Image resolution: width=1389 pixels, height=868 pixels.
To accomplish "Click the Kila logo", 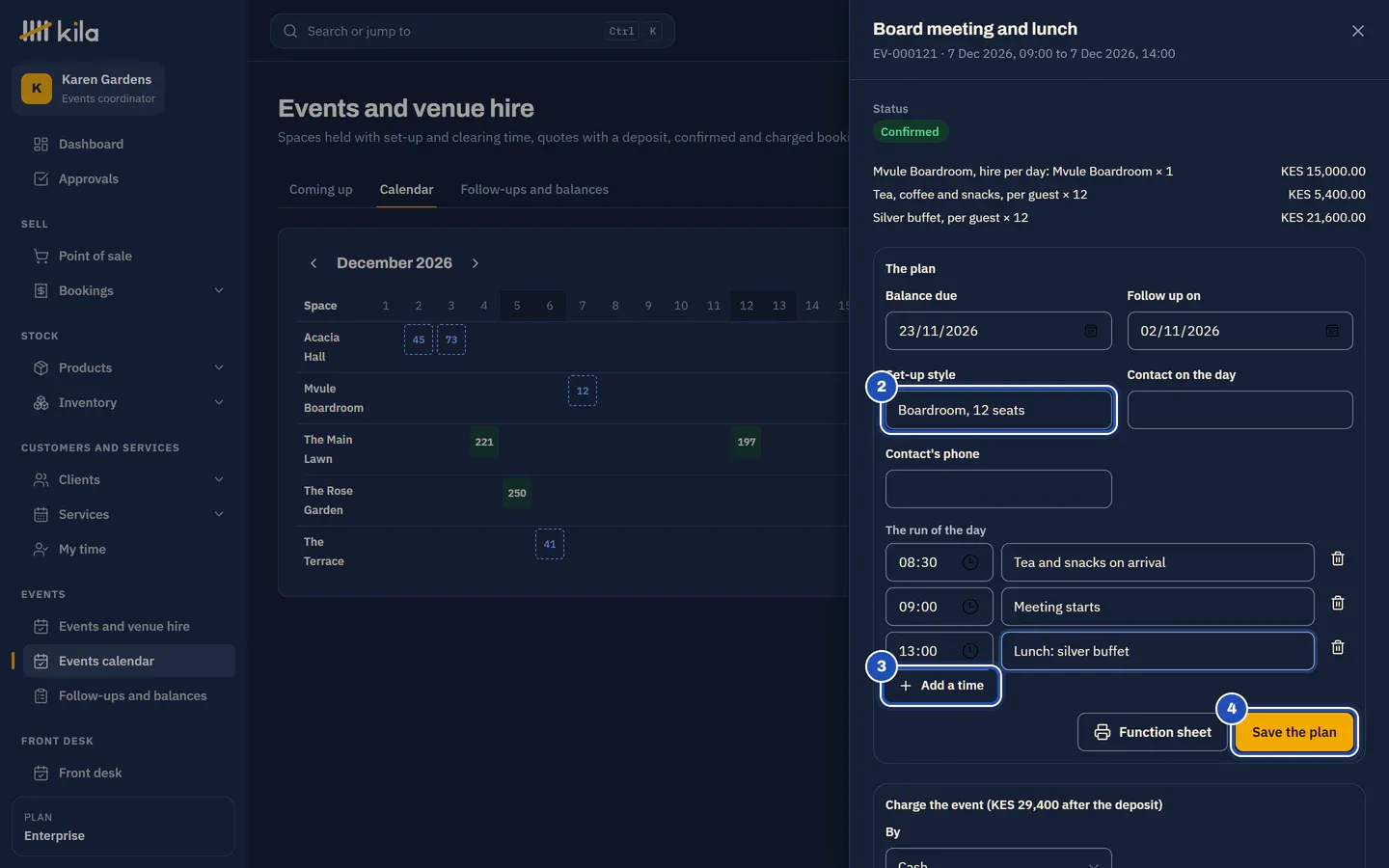I will [x=60, y=32].
